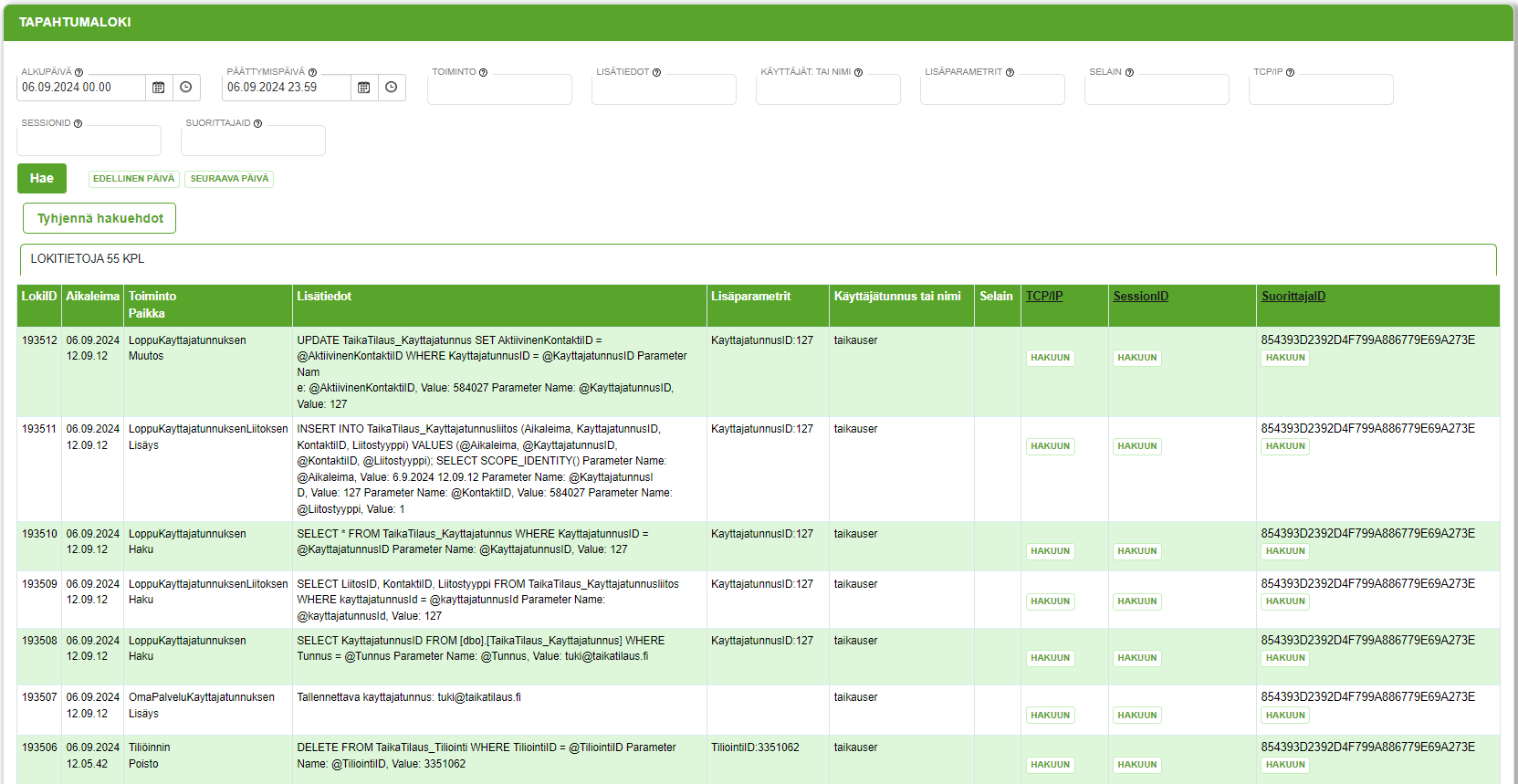The width and height of the screenshot is (1518, 784).
Task: Show help for the Selain filter
Action: pos(1129,72)
